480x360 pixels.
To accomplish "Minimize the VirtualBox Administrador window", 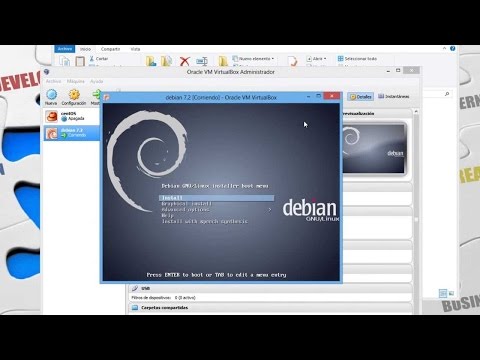I will click(388, 71).
